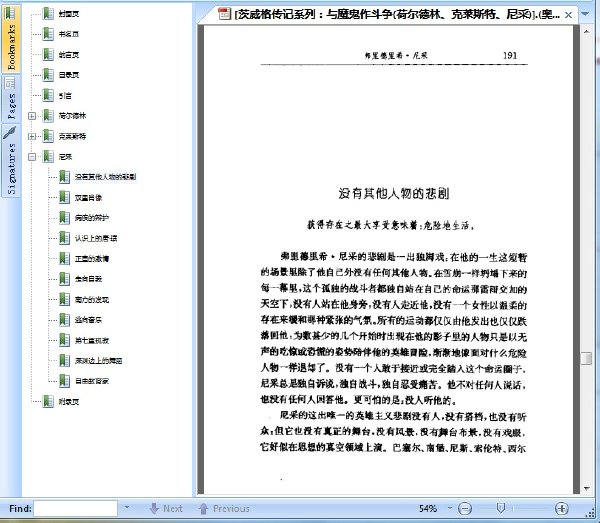Click the zoom in plus button

561,508
